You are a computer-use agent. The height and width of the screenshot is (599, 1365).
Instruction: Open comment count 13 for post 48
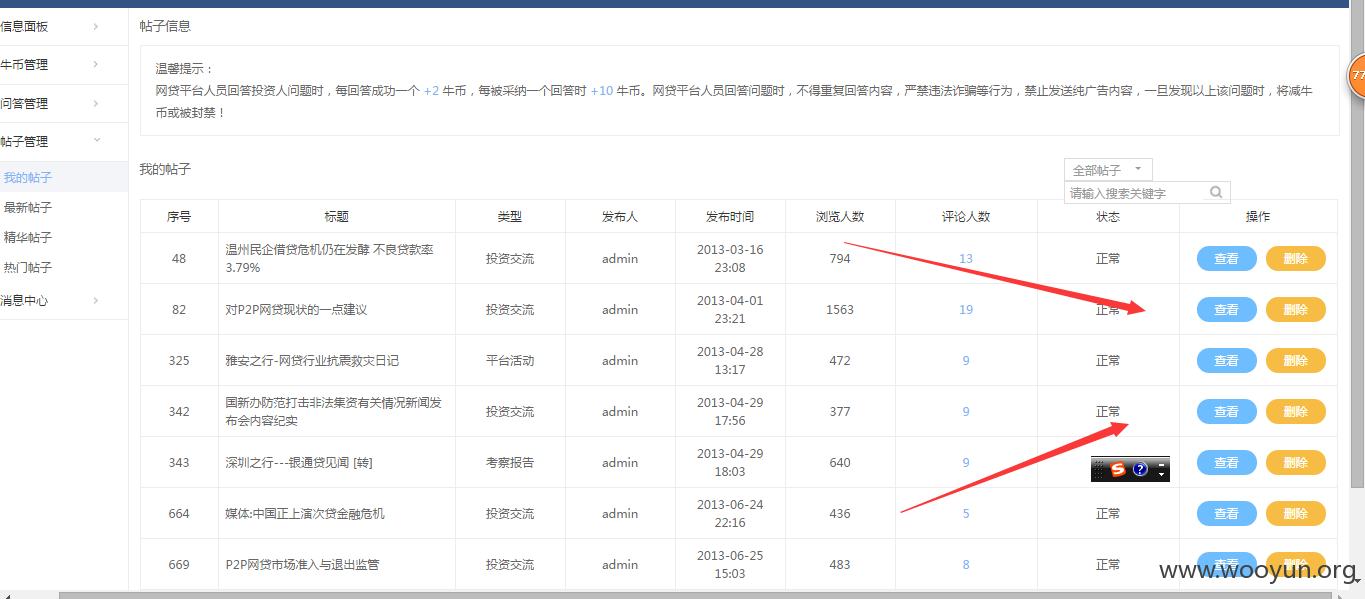coord(966,259)
